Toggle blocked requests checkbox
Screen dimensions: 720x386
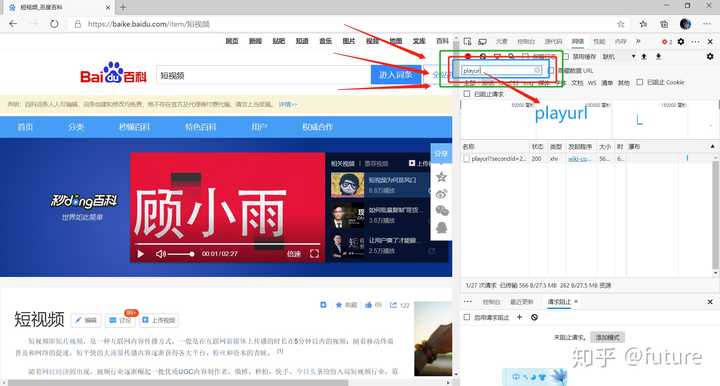(467, 94)
